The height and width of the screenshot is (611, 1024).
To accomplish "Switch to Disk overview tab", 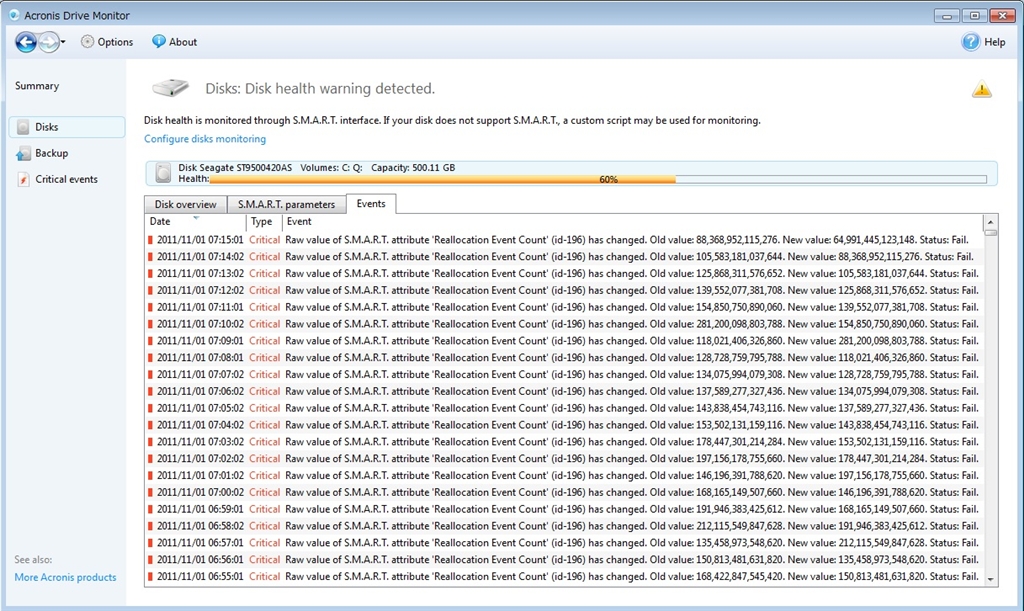I will pyautogui.click(x=185, y=204).
